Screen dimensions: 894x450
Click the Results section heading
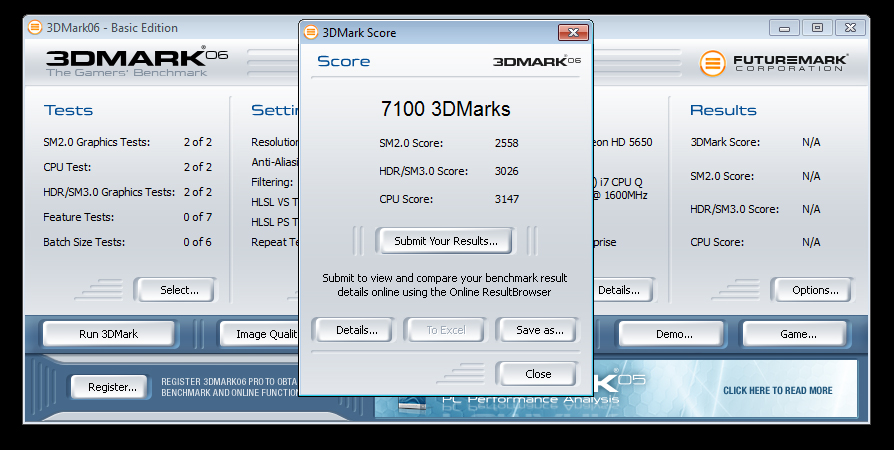[723, 110]
